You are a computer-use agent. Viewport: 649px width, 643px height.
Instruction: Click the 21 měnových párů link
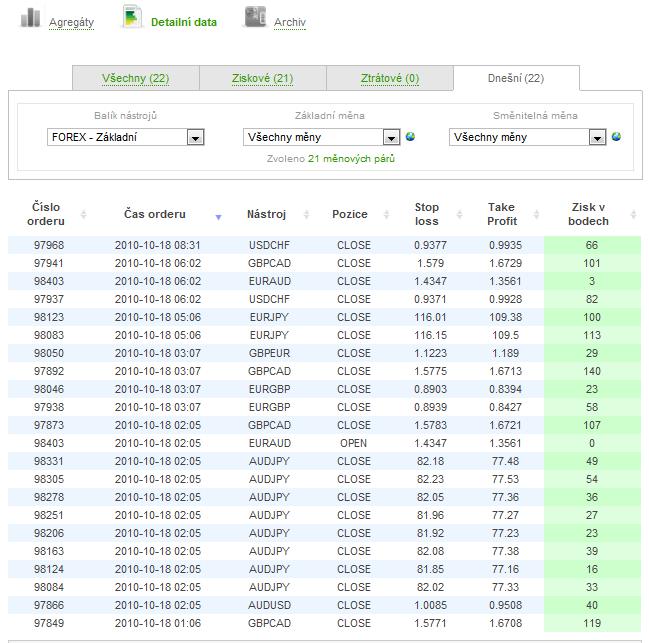coord(351,158)
